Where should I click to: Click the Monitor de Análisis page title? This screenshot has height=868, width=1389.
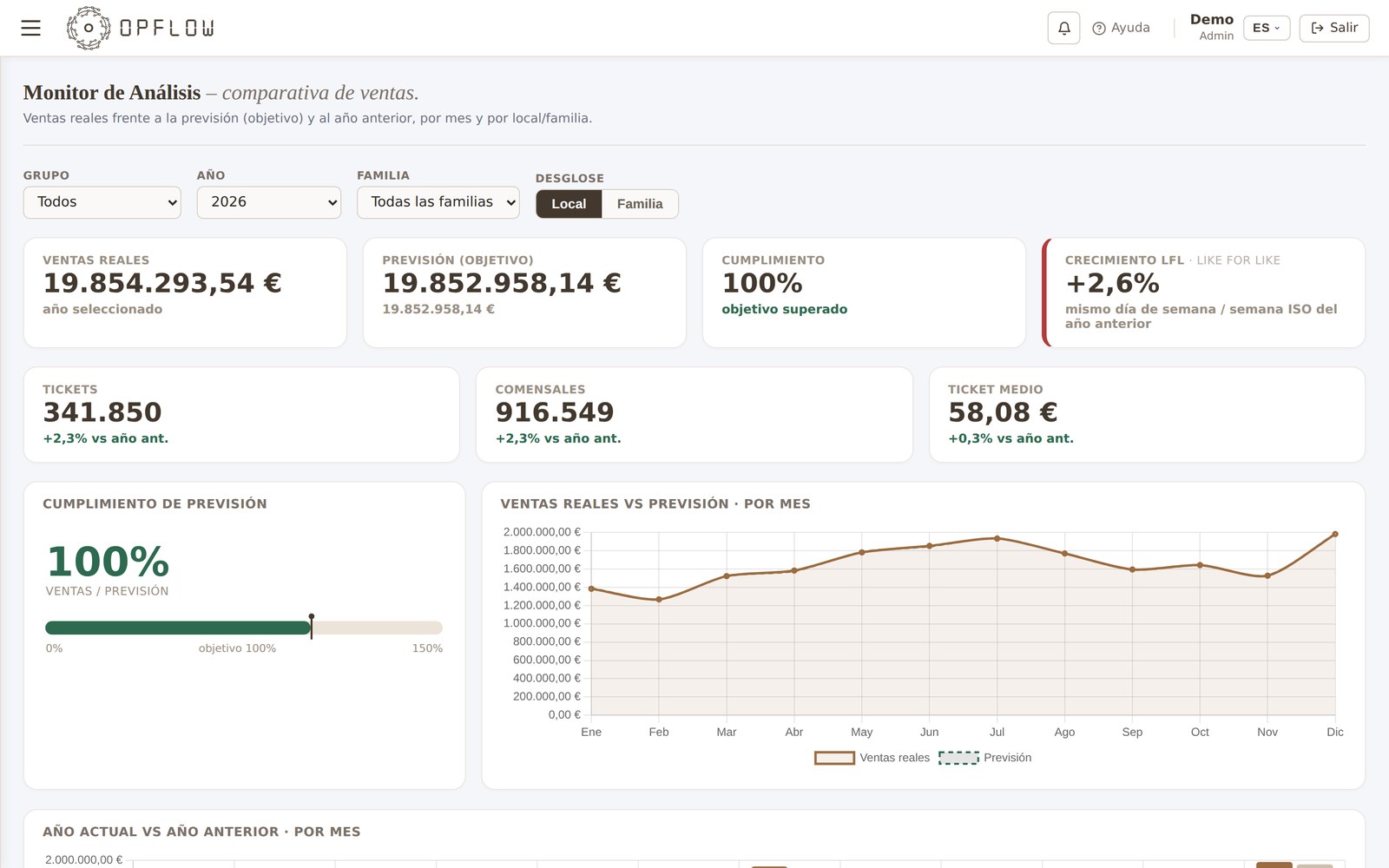point(112,93)
